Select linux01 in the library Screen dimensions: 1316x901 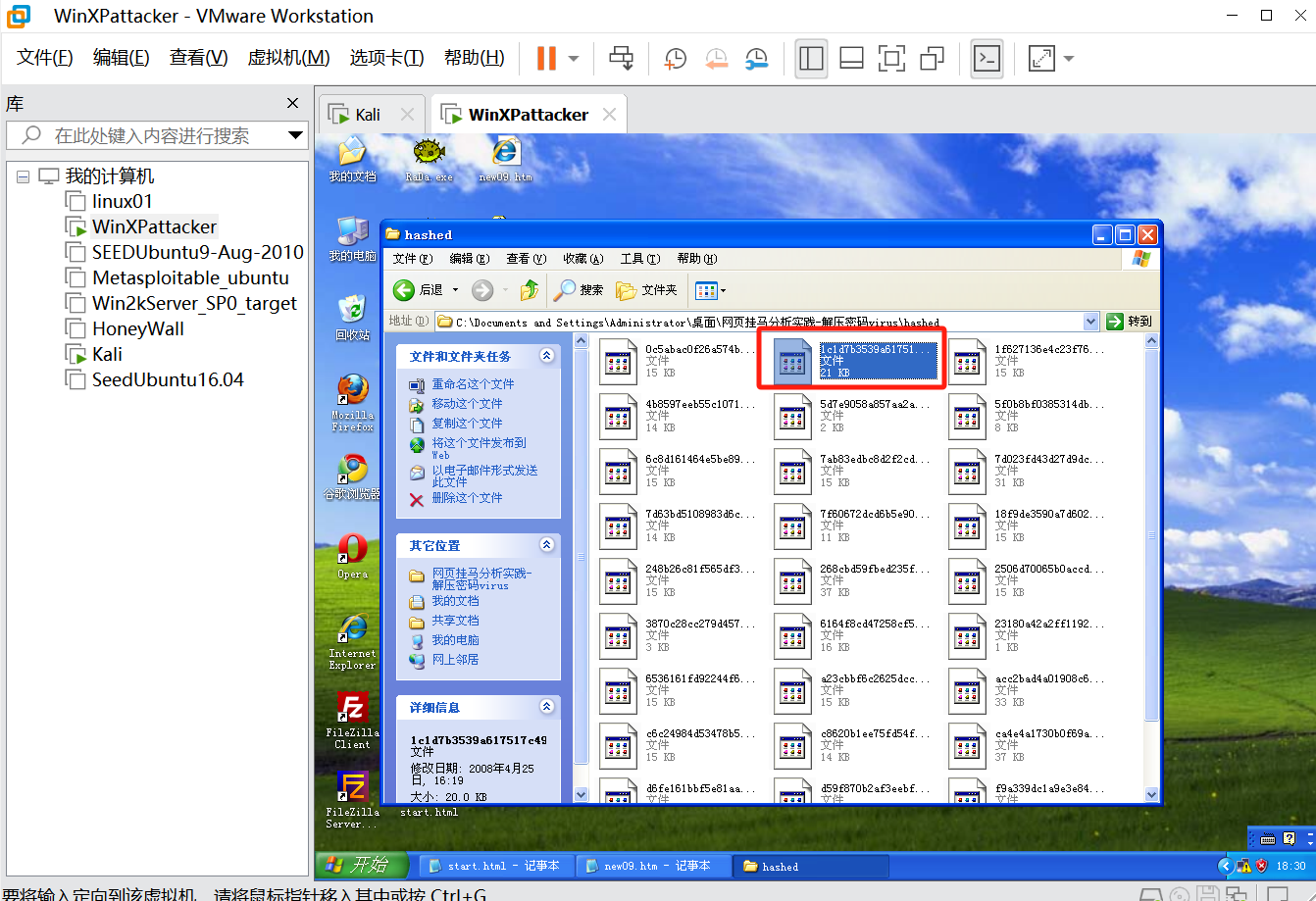[122, 201]
